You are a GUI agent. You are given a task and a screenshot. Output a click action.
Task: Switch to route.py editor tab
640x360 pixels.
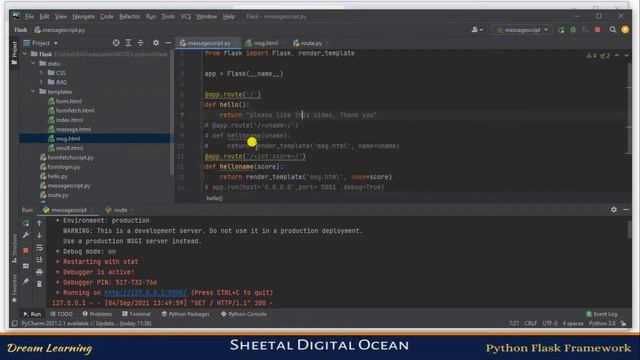pos(311,43)
